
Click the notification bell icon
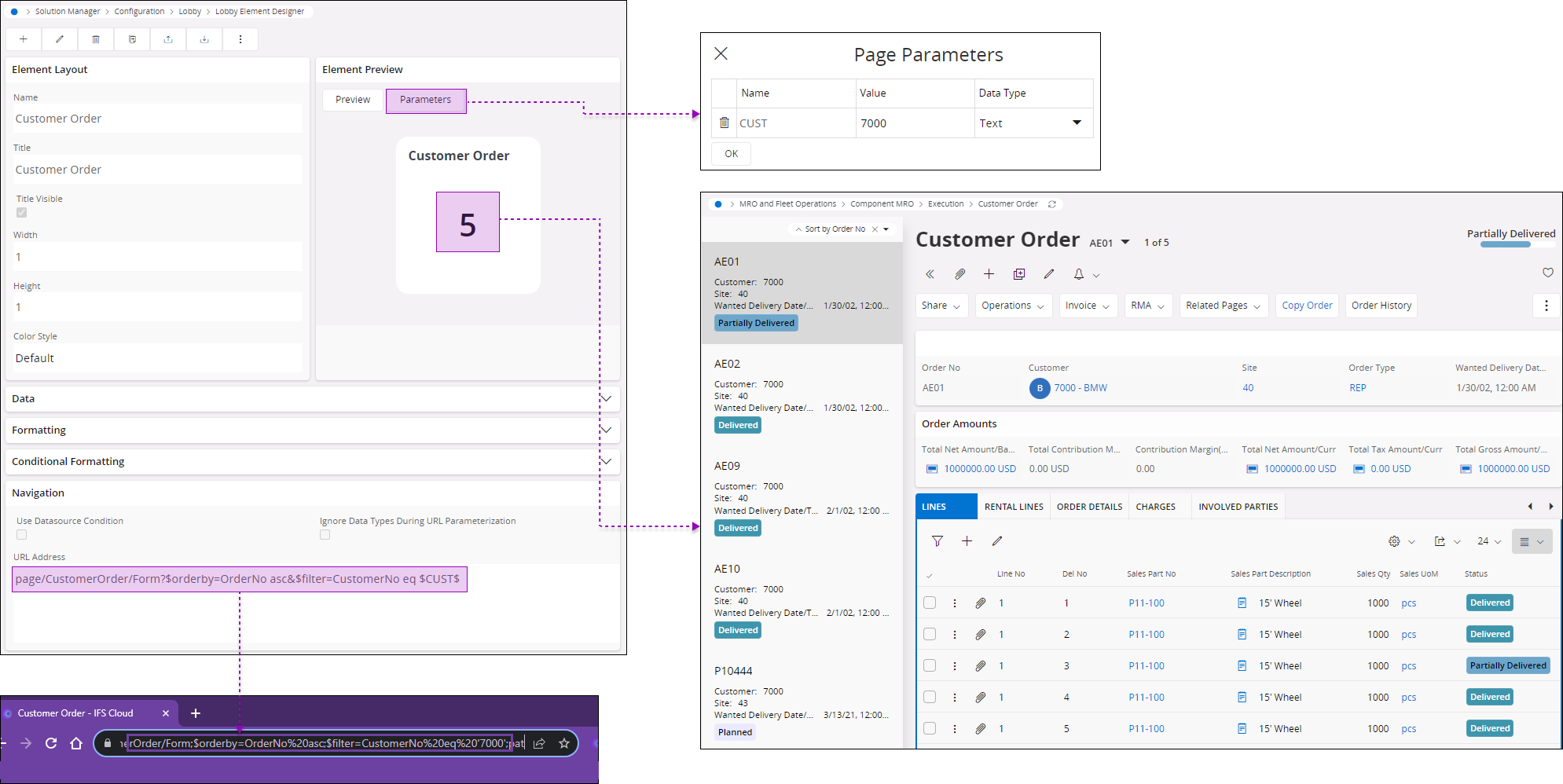1079,274
